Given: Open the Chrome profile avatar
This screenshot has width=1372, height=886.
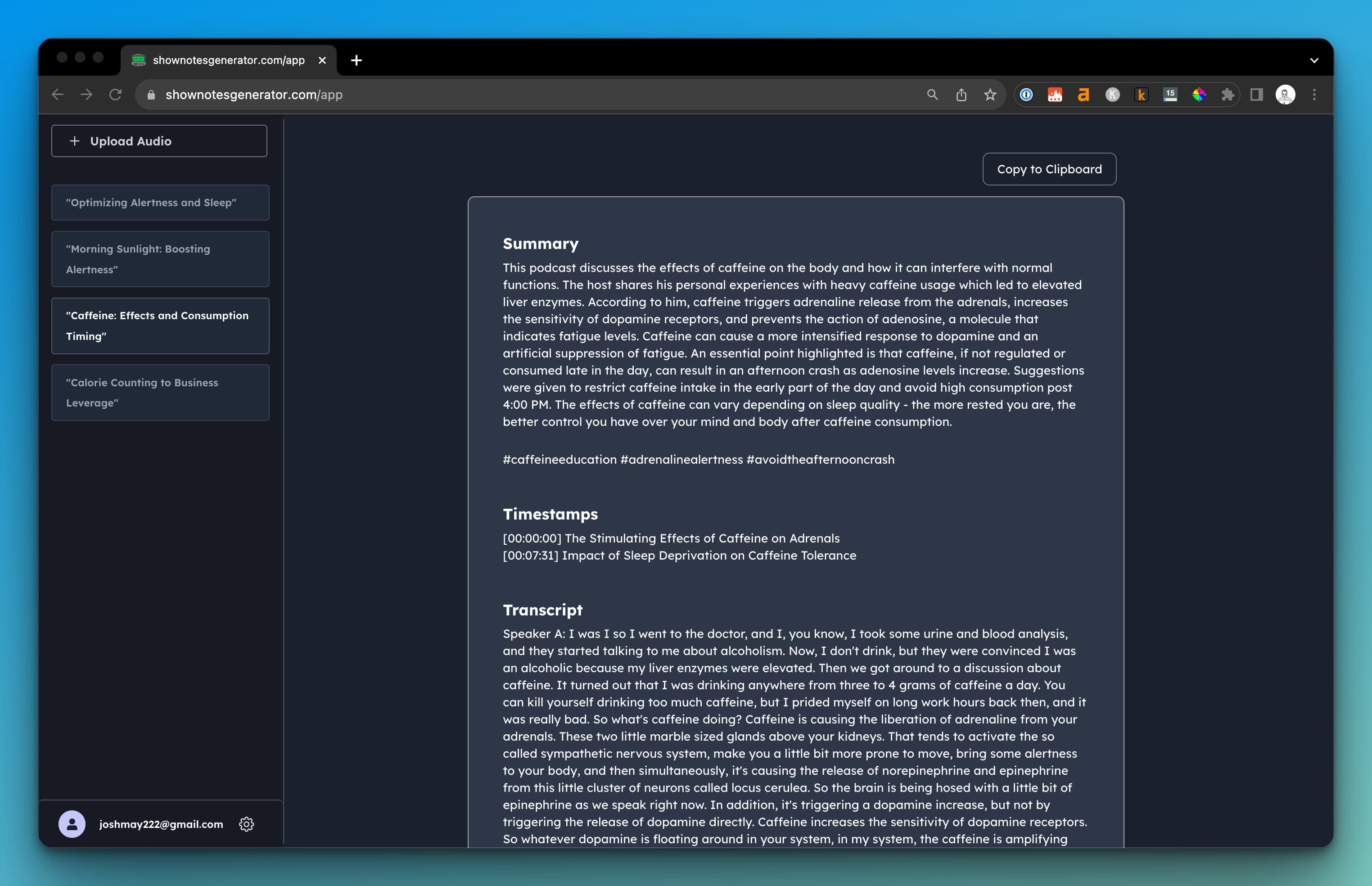Looking at the screenshot, I should pyautogui.click(x=1285, y=95).
